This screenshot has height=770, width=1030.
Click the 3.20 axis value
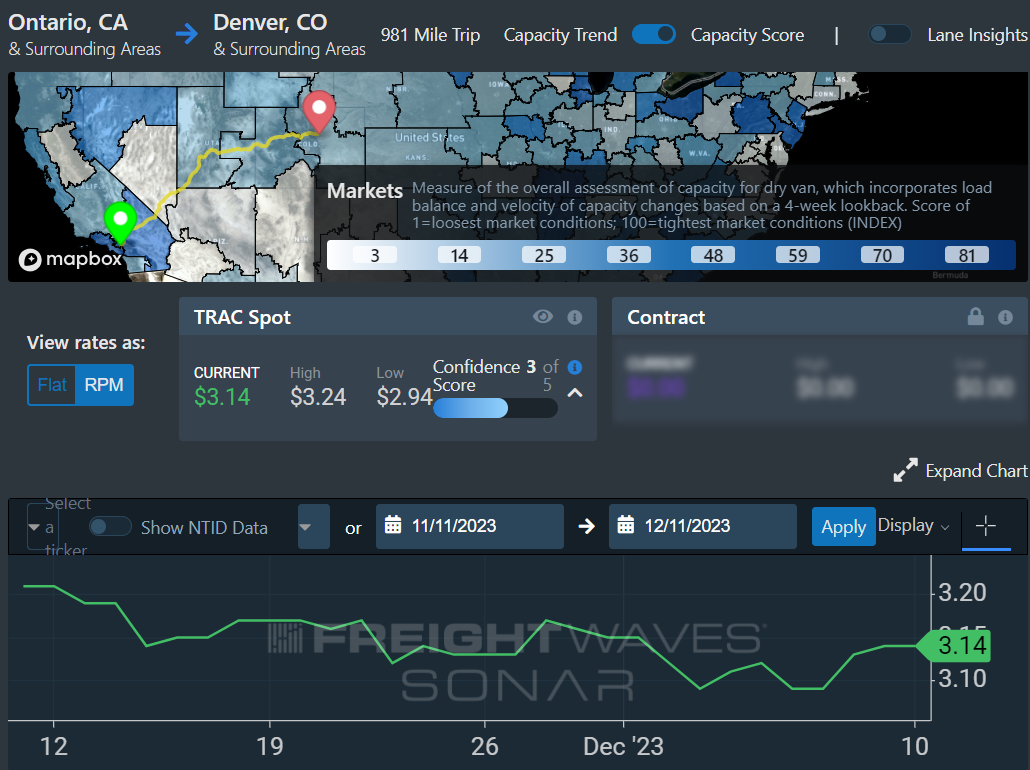click(962, 593)
